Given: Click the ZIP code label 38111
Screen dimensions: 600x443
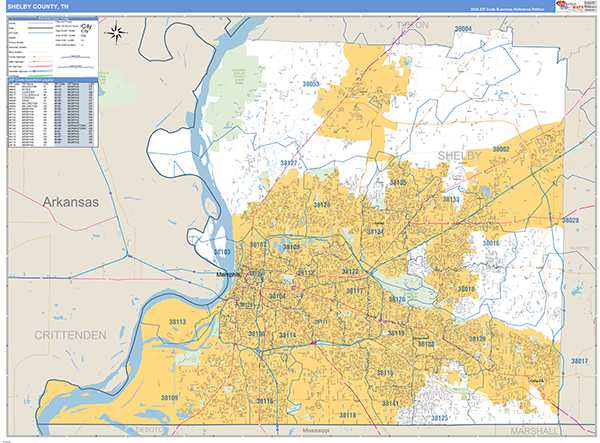Looking at the screenshot, I should 321,321.
